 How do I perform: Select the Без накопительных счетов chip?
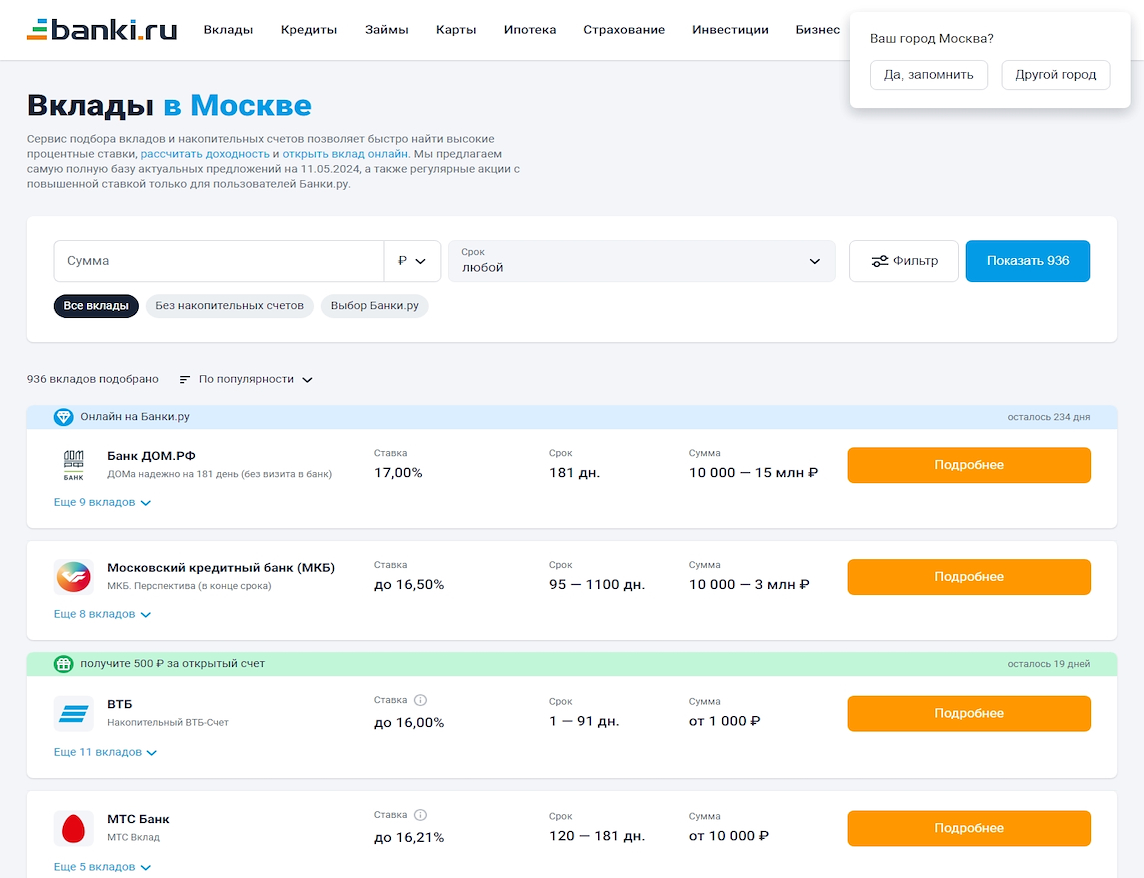[x=229, y=306]
